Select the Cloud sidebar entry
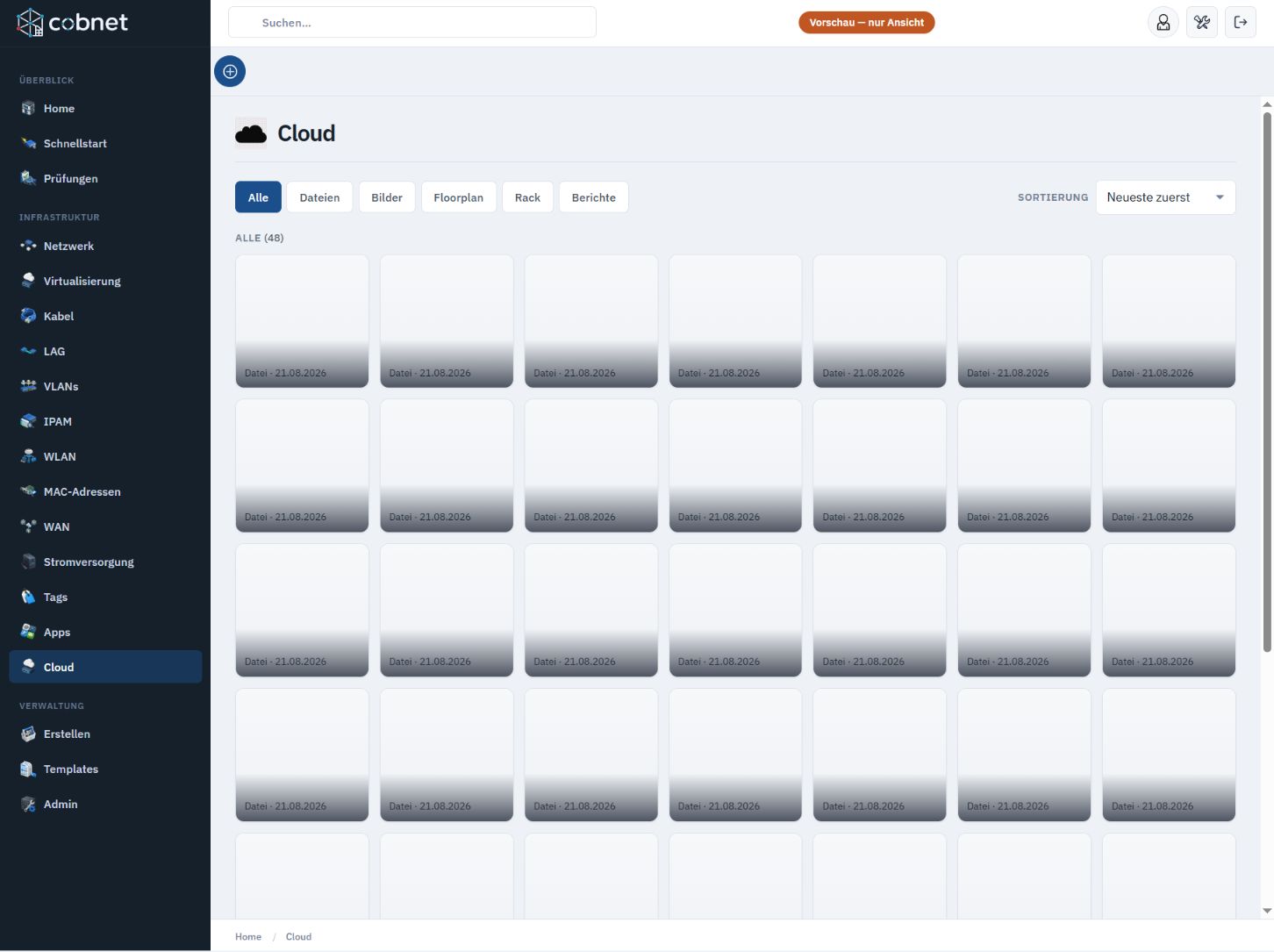 (105, 667)
